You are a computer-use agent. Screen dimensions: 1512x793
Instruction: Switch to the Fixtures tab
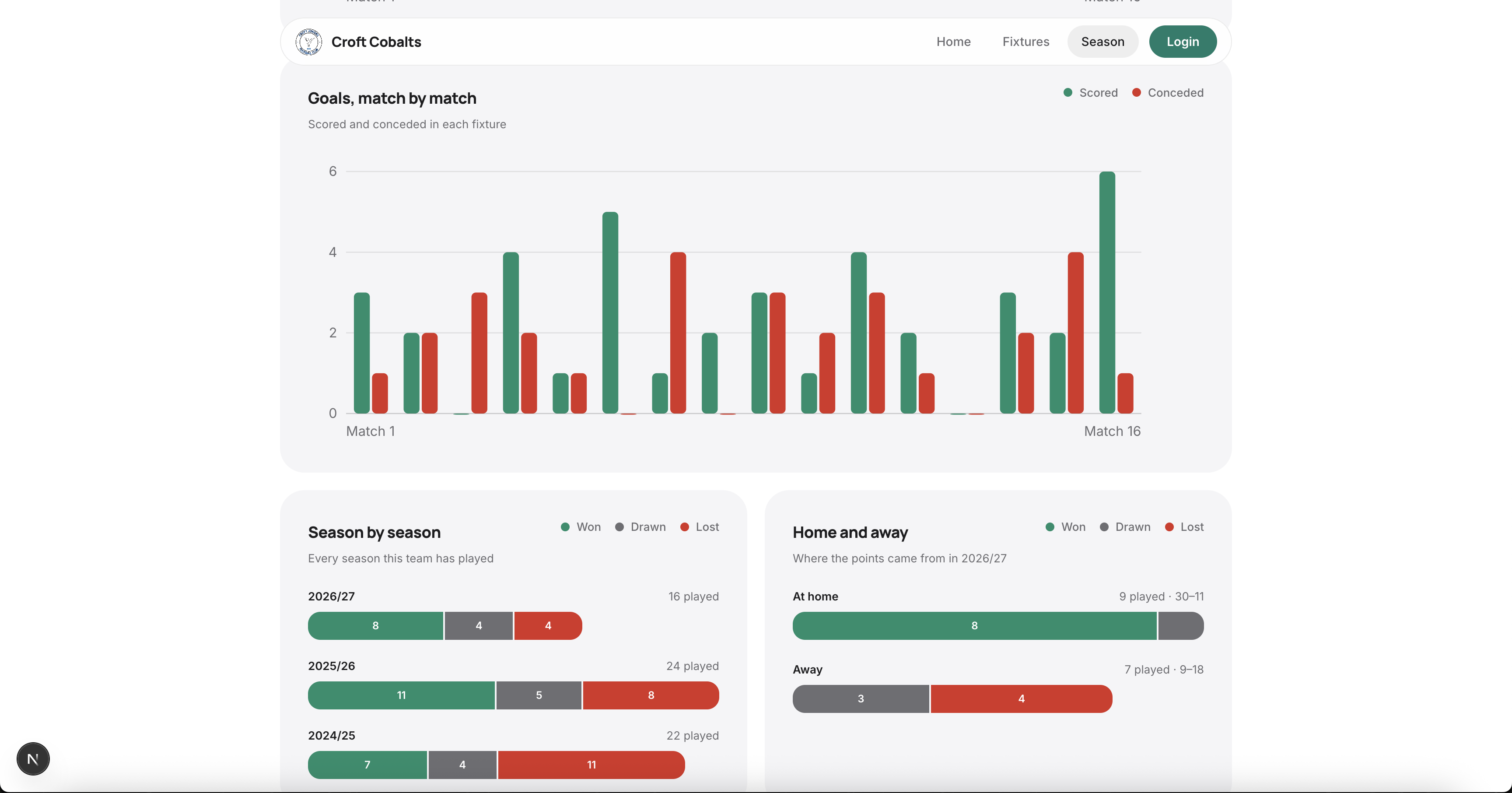tap(1025, 42)
